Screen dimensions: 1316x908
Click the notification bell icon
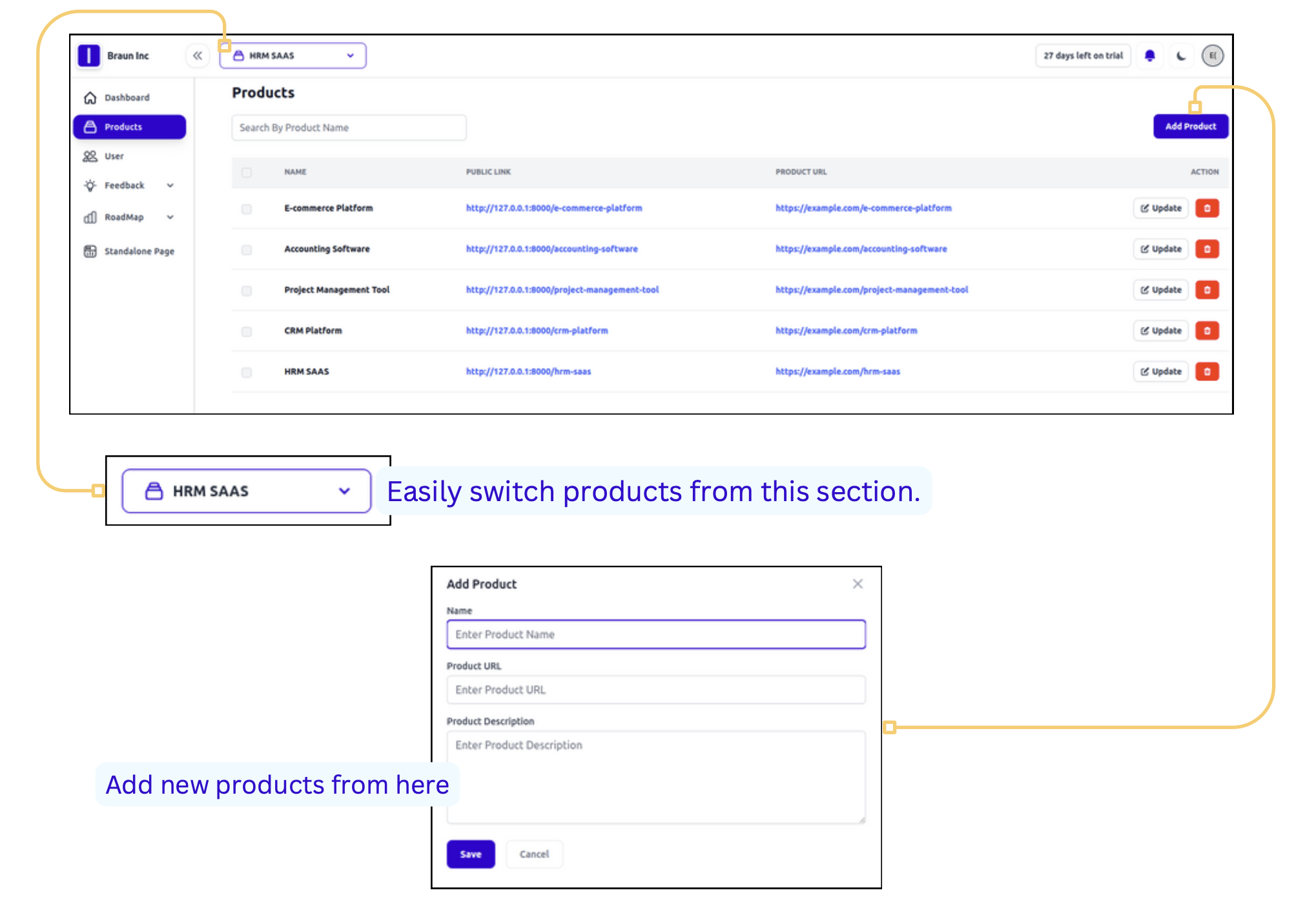point(1149,56)
